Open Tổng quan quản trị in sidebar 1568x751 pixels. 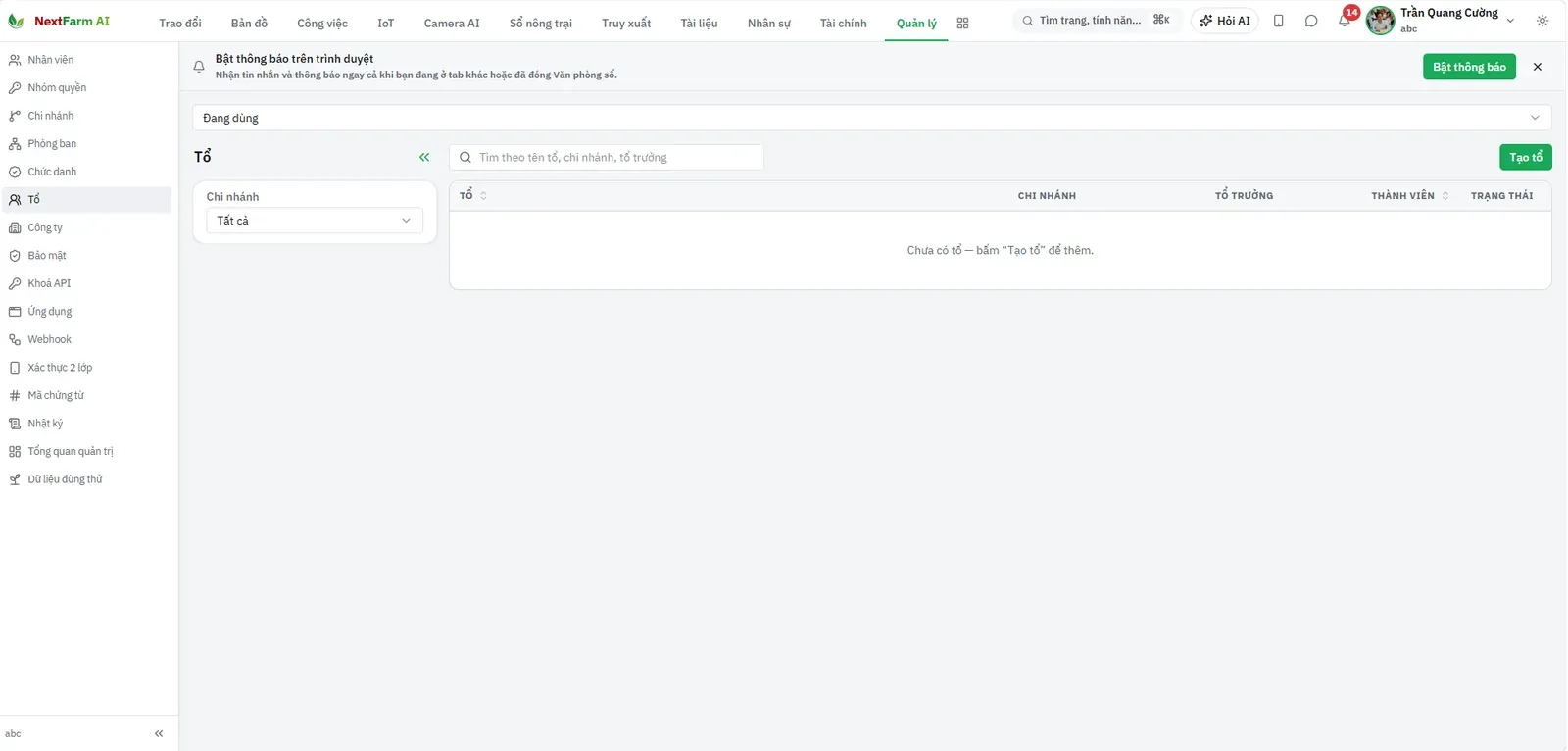(x=87, y=451)
